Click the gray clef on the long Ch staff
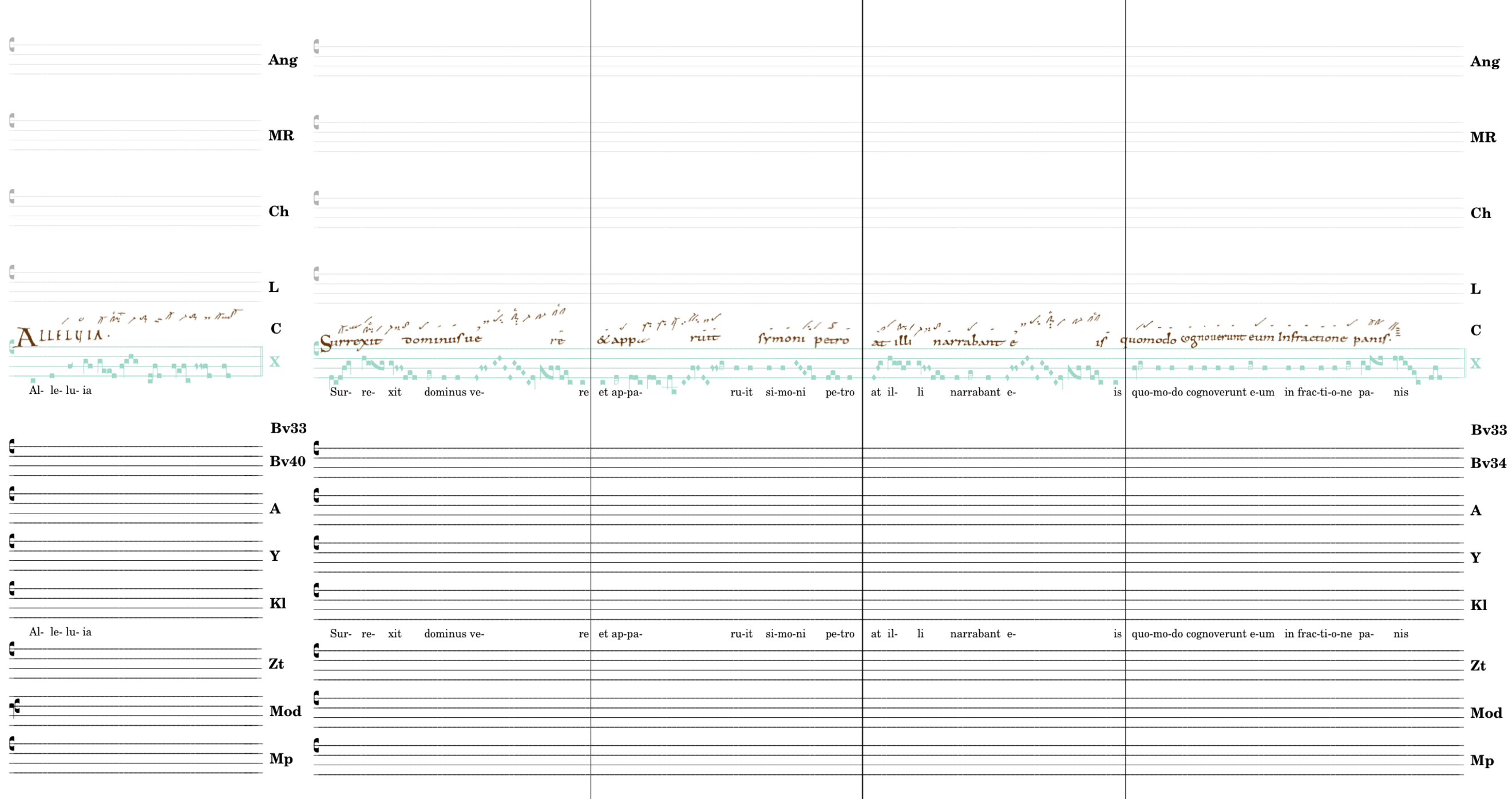The image size is (1512, 799). [x=317, y=198]
